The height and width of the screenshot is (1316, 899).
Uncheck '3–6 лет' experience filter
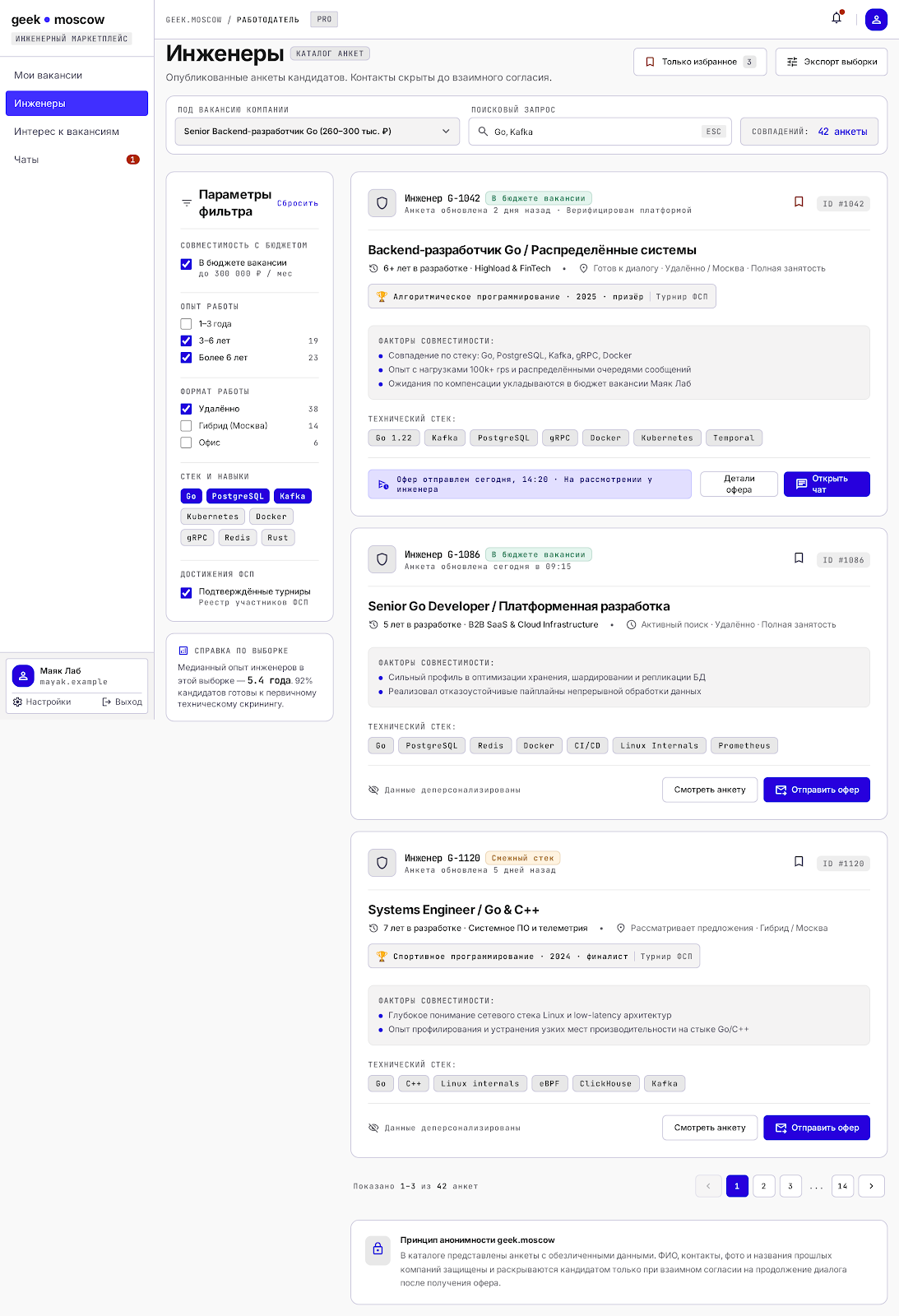point(186,341)
